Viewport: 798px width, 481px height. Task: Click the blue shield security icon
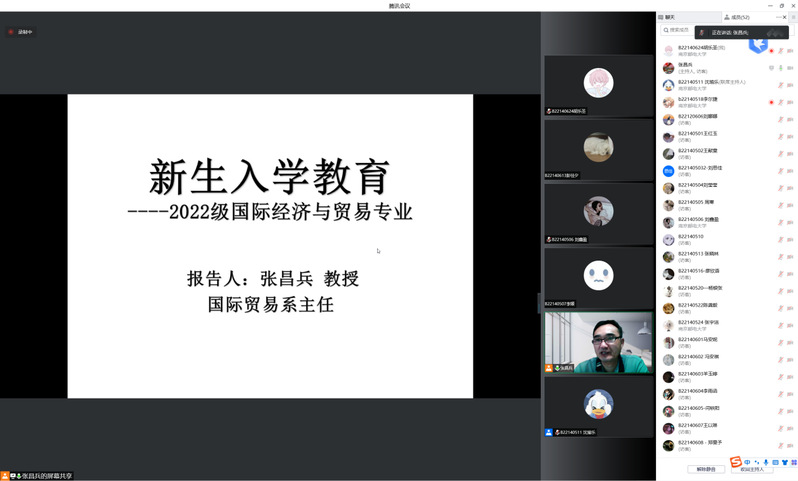click(x=758, y=44)
